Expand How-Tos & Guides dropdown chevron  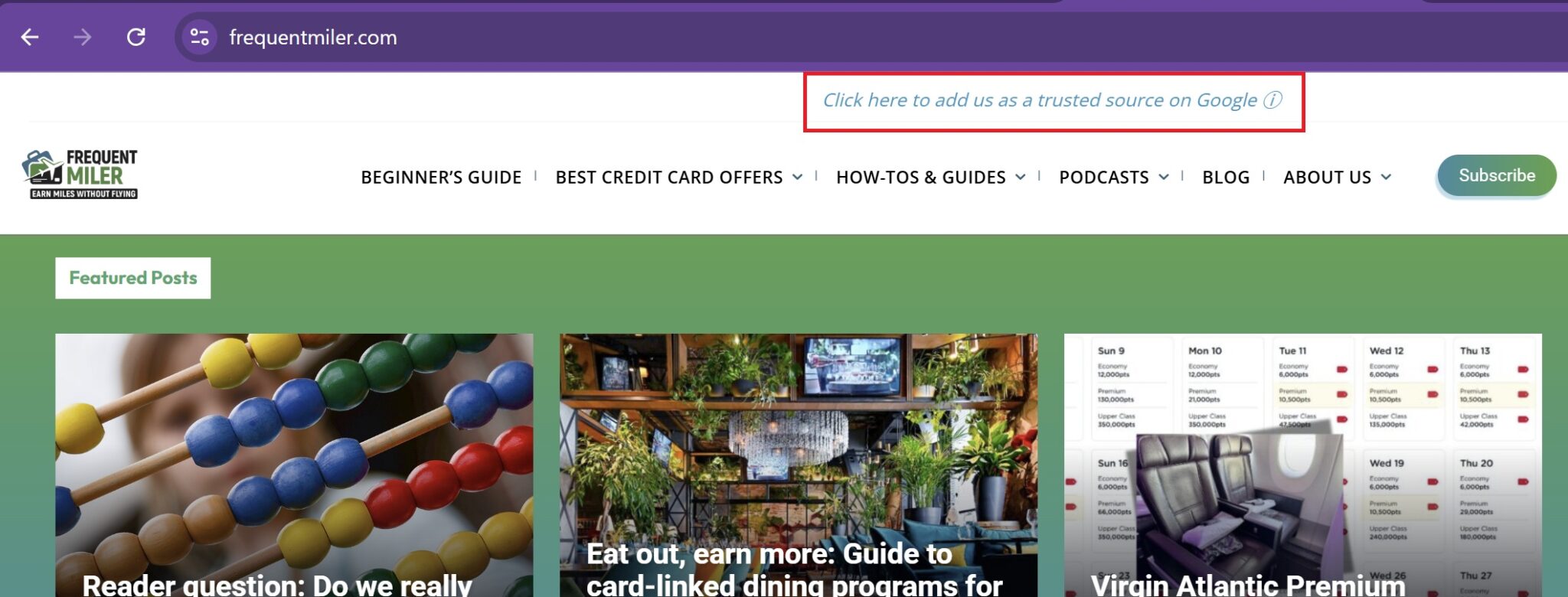[x=1020, y=177]
